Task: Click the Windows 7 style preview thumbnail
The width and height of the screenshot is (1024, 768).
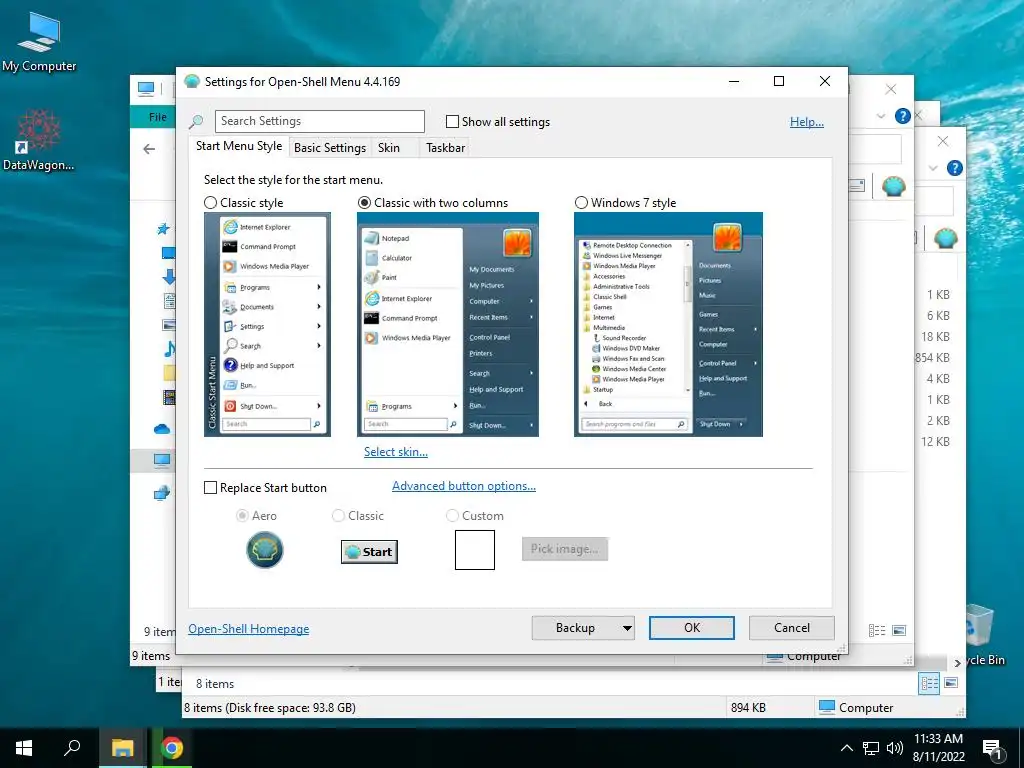Action: tap(668, 325)
